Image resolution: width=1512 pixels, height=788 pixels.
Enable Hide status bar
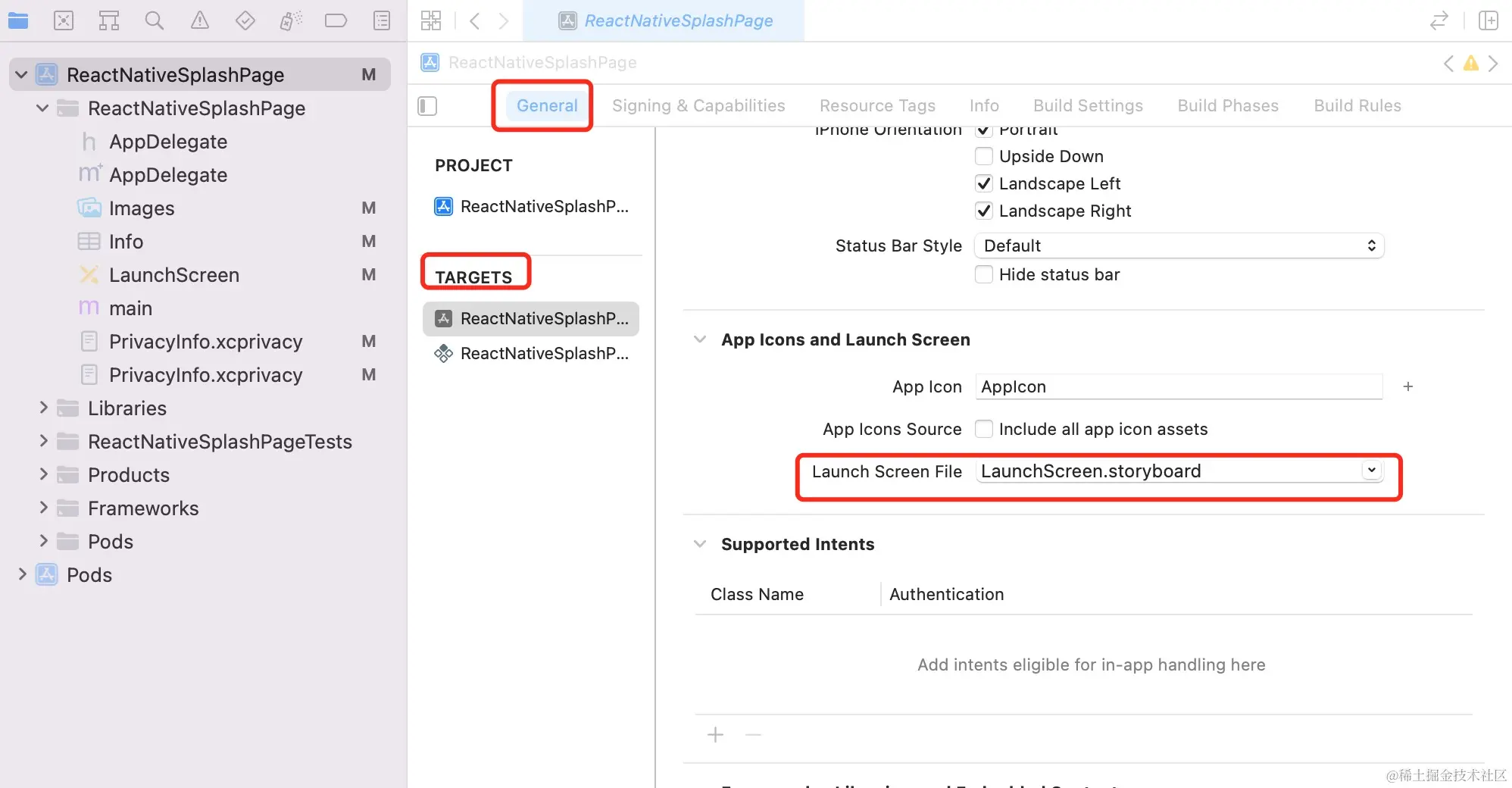pyautogui.click(x=984, y=274)
